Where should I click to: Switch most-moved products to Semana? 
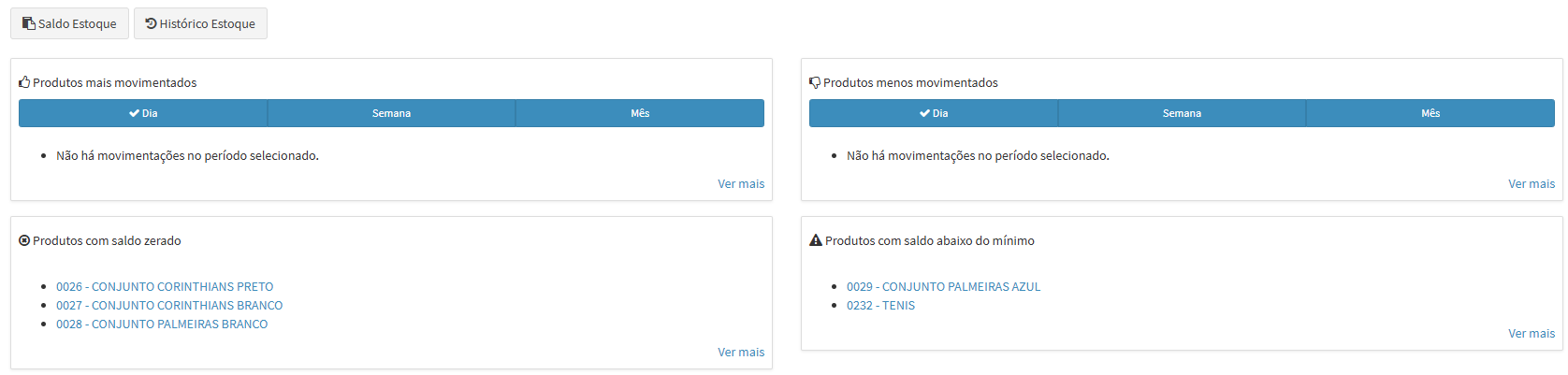tap(391, 113)
